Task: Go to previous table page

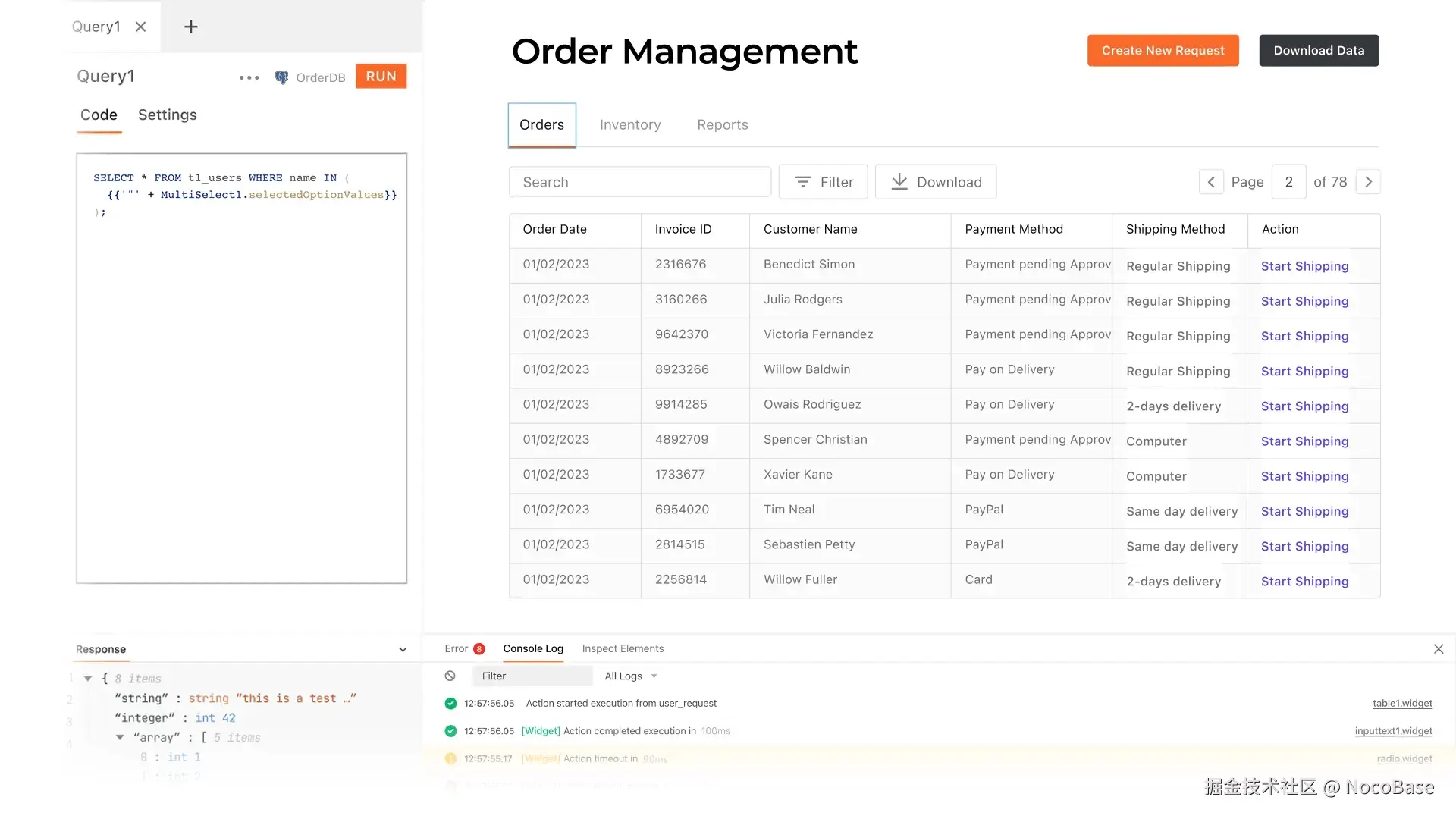Action: tap(1211, 182)
